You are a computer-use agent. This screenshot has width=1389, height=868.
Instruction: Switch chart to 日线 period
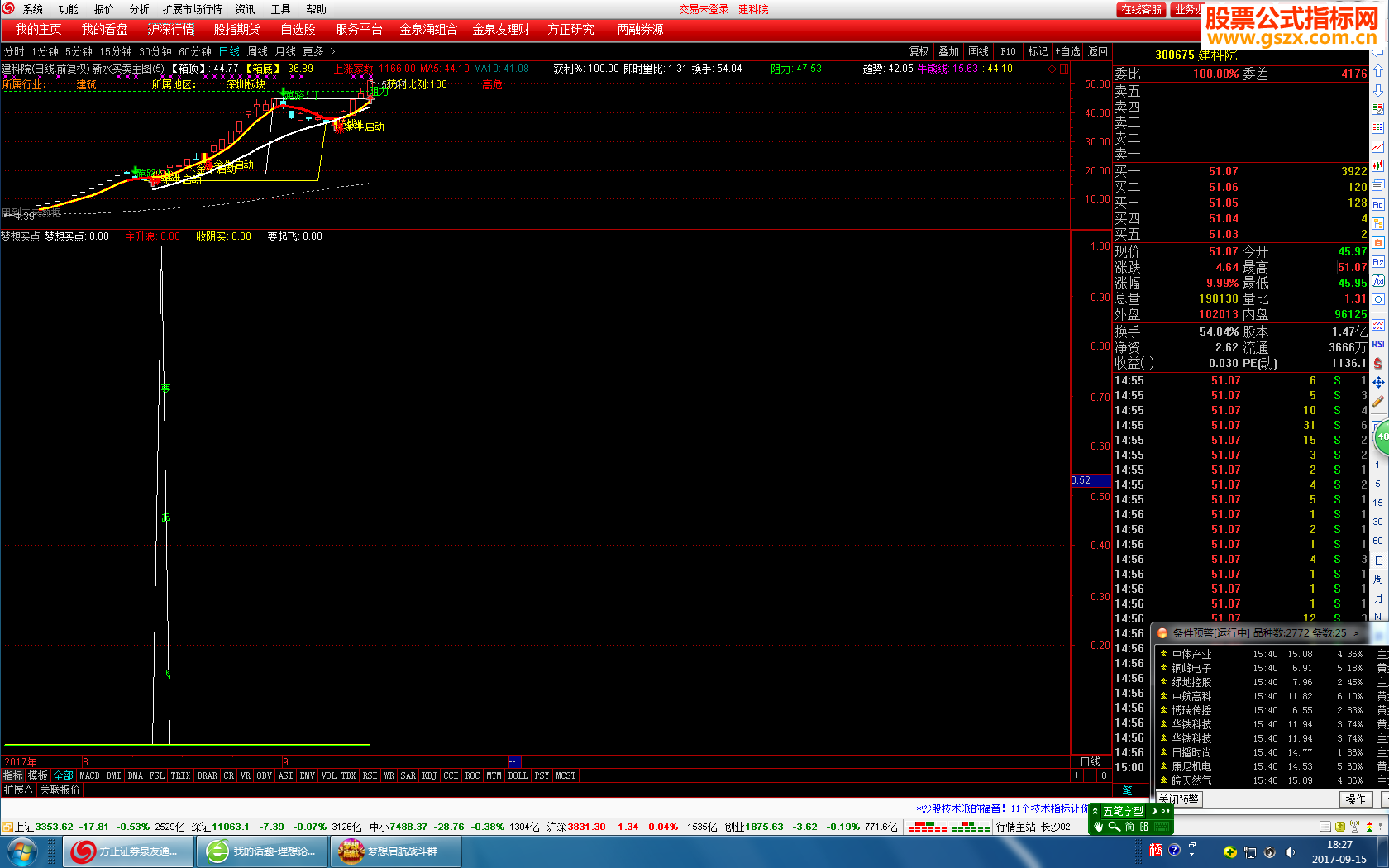(x=229, y=51)
